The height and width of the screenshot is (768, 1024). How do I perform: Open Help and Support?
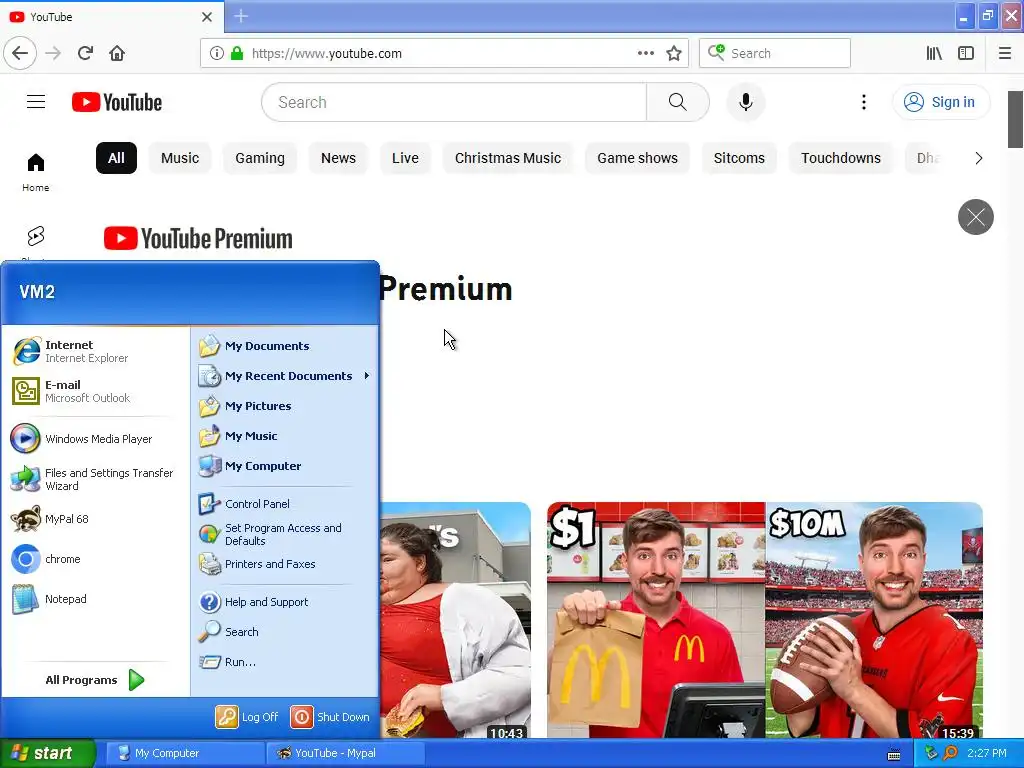coord(285,602)
